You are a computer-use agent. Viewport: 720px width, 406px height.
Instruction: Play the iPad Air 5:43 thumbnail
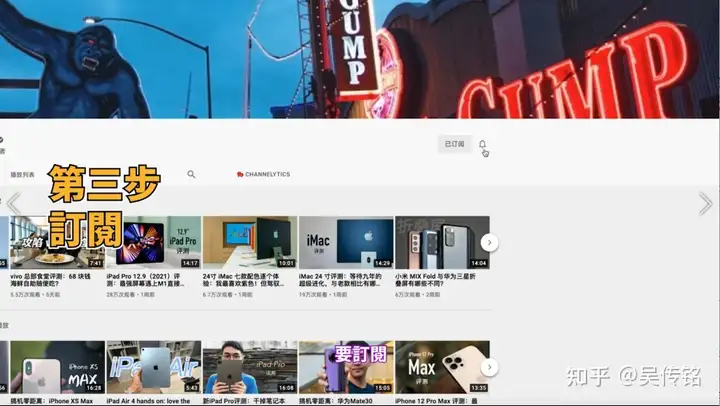(x=154, y=367)
